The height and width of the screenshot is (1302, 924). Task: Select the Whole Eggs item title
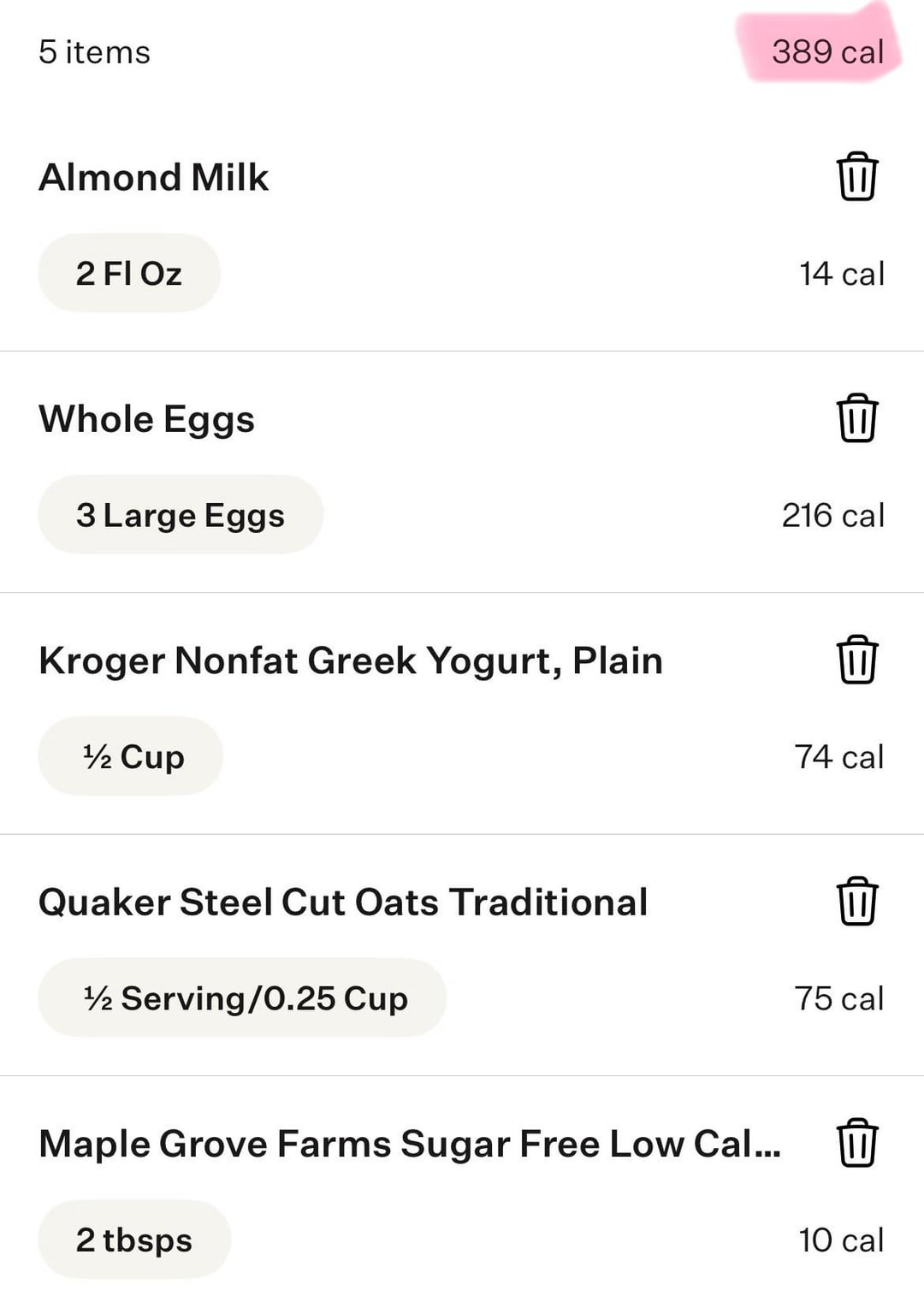[147, 419]
